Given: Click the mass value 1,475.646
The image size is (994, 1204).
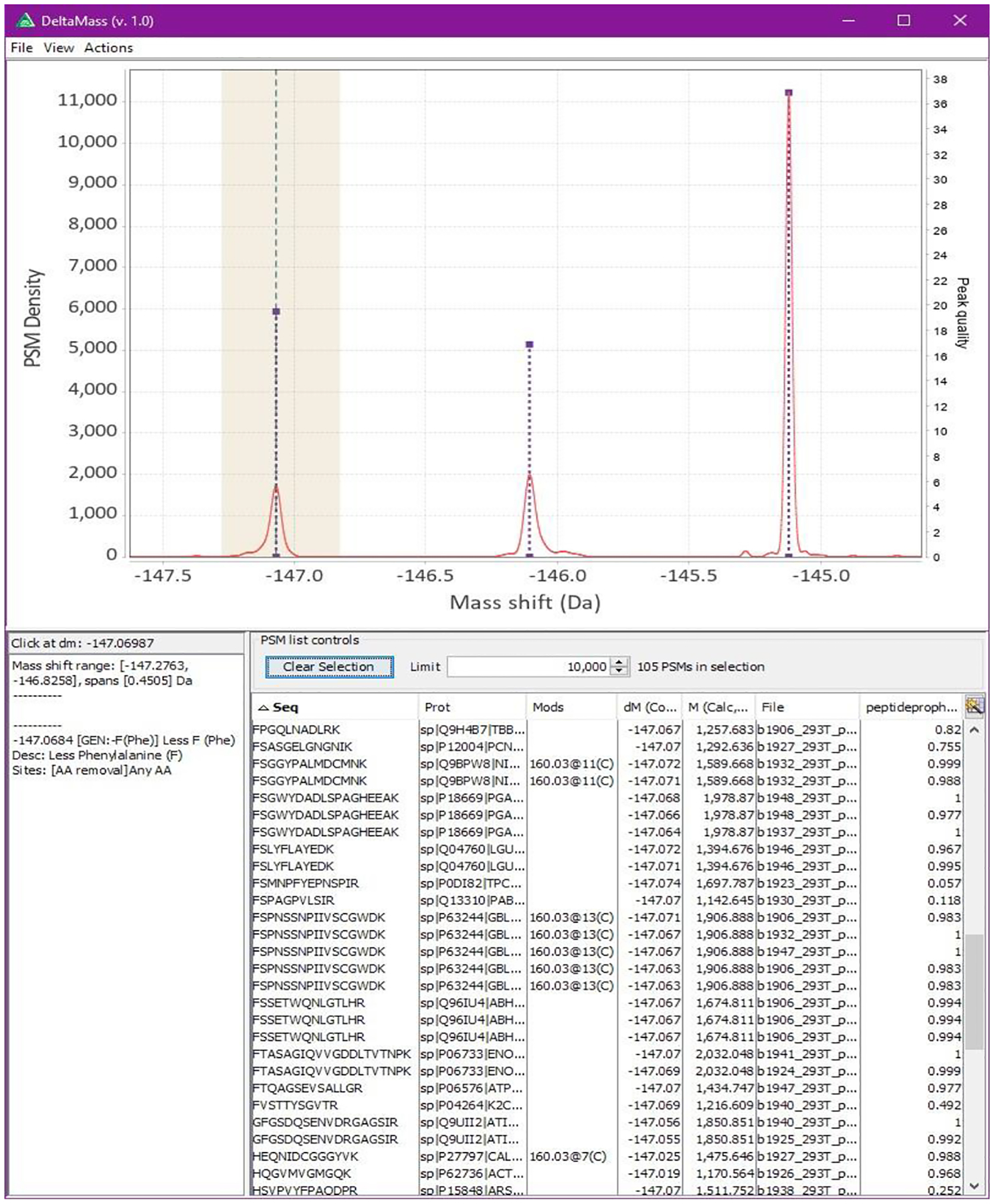Looking at the screenshot, I should [x=725, y=1157].
